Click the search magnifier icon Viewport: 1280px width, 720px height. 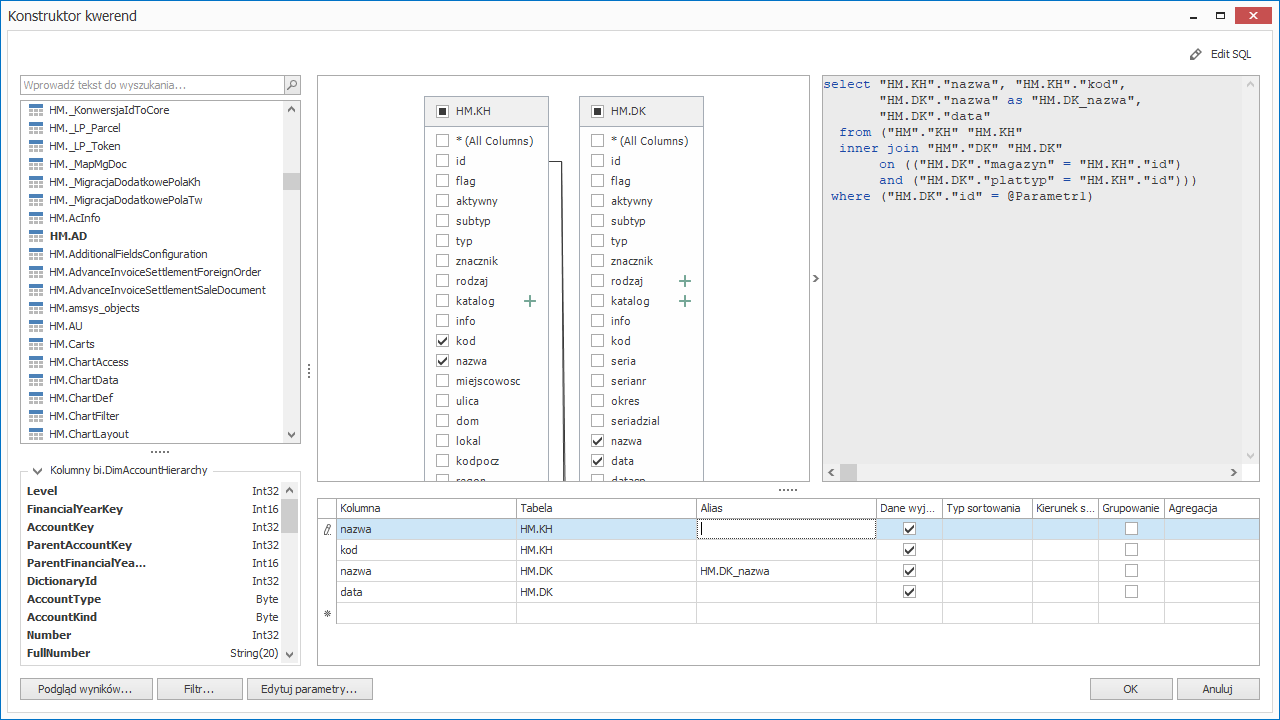pos(291,86)
